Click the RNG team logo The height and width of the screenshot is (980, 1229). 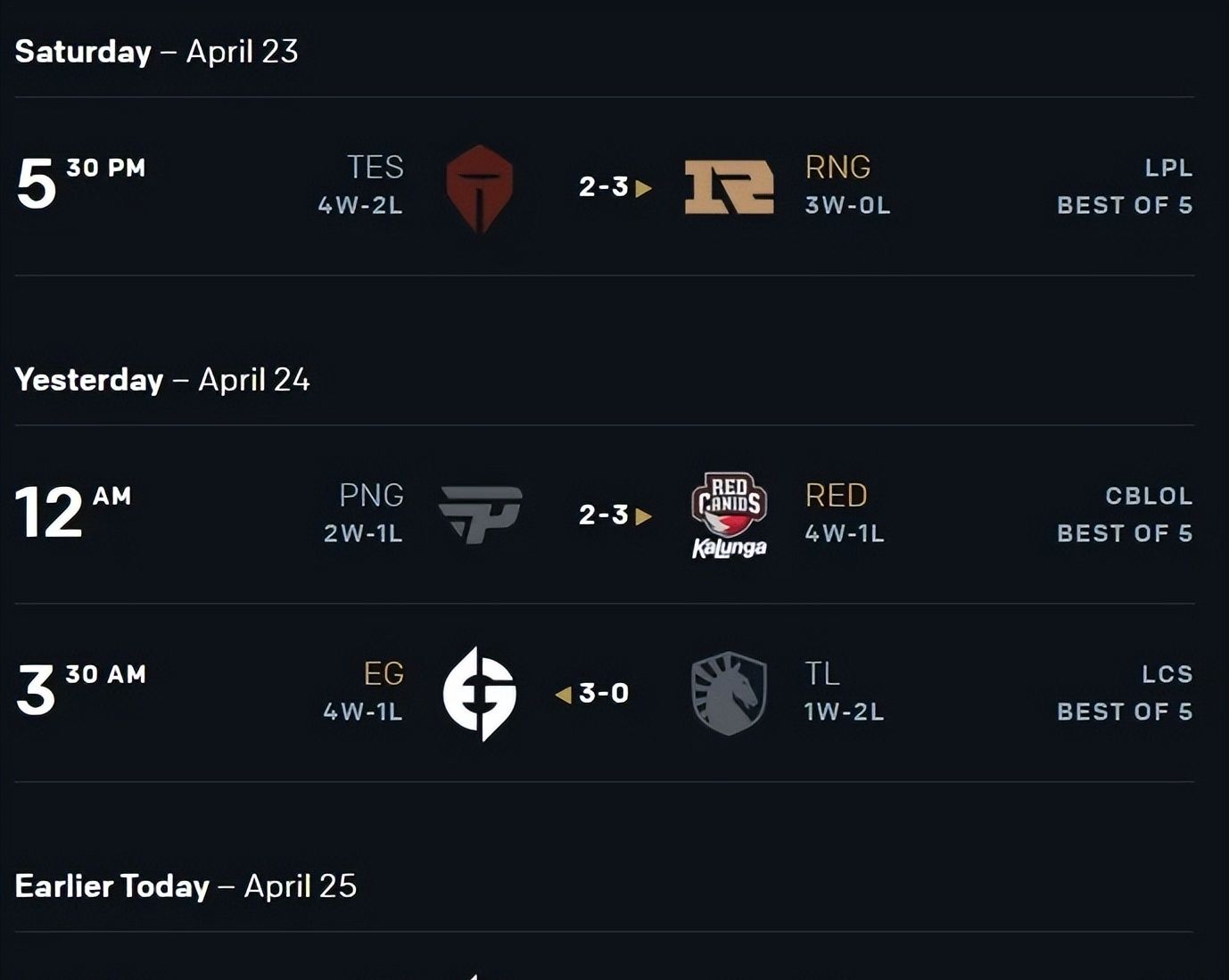pos(729,187)
